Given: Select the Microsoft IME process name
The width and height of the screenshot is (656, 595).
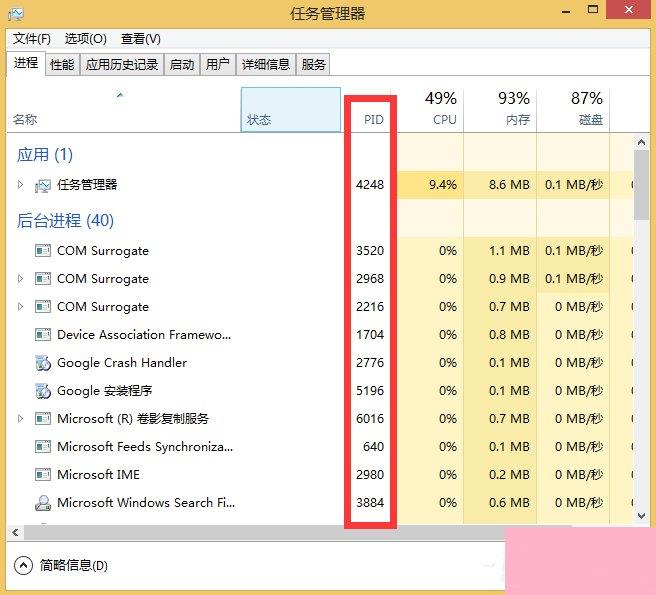Looking at the screenshot, I should (x=98, y=474).
